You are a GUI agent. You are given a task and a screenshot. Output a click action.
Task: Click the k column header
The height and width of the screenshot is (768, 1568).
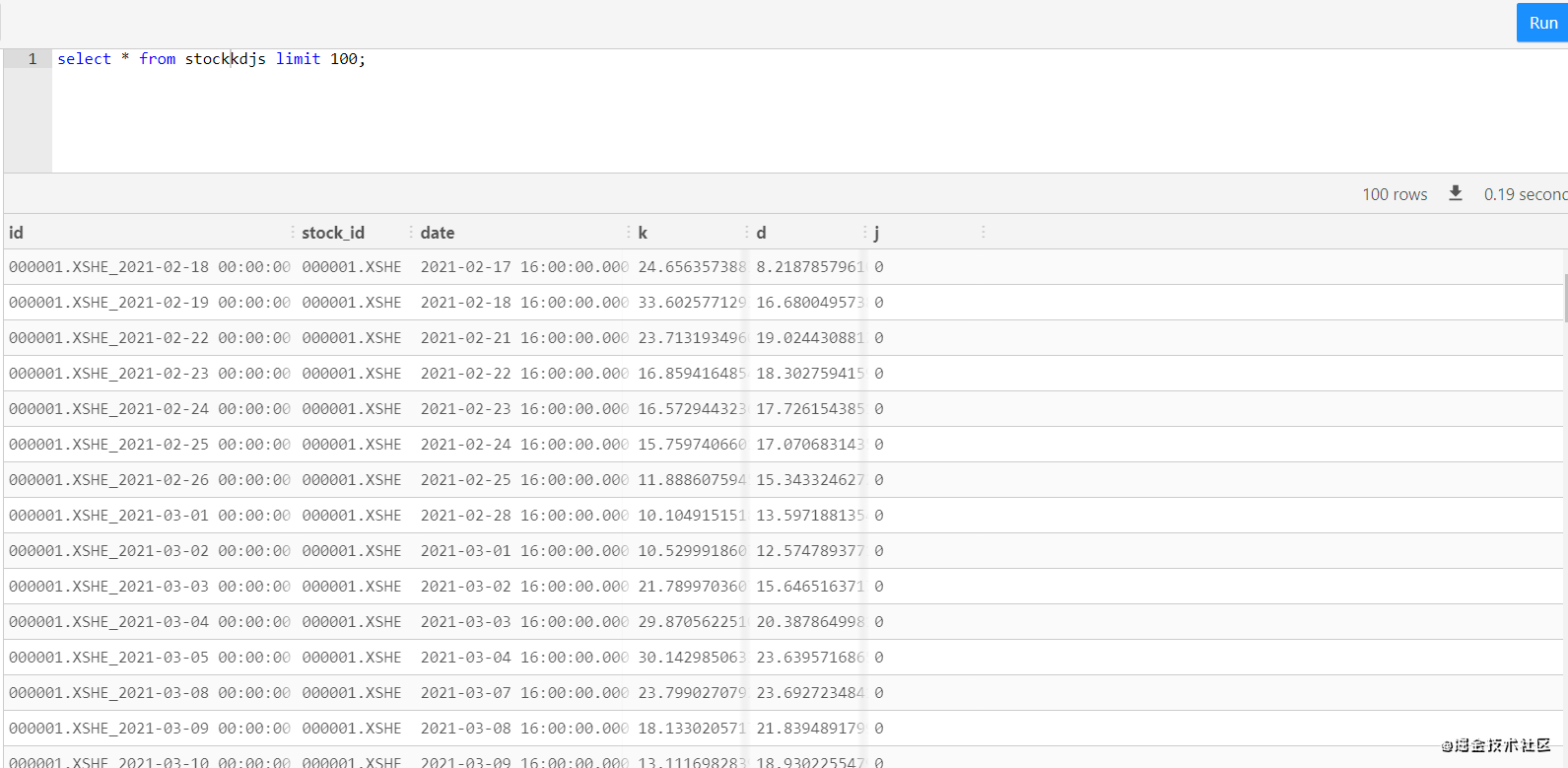pos(643,233)
